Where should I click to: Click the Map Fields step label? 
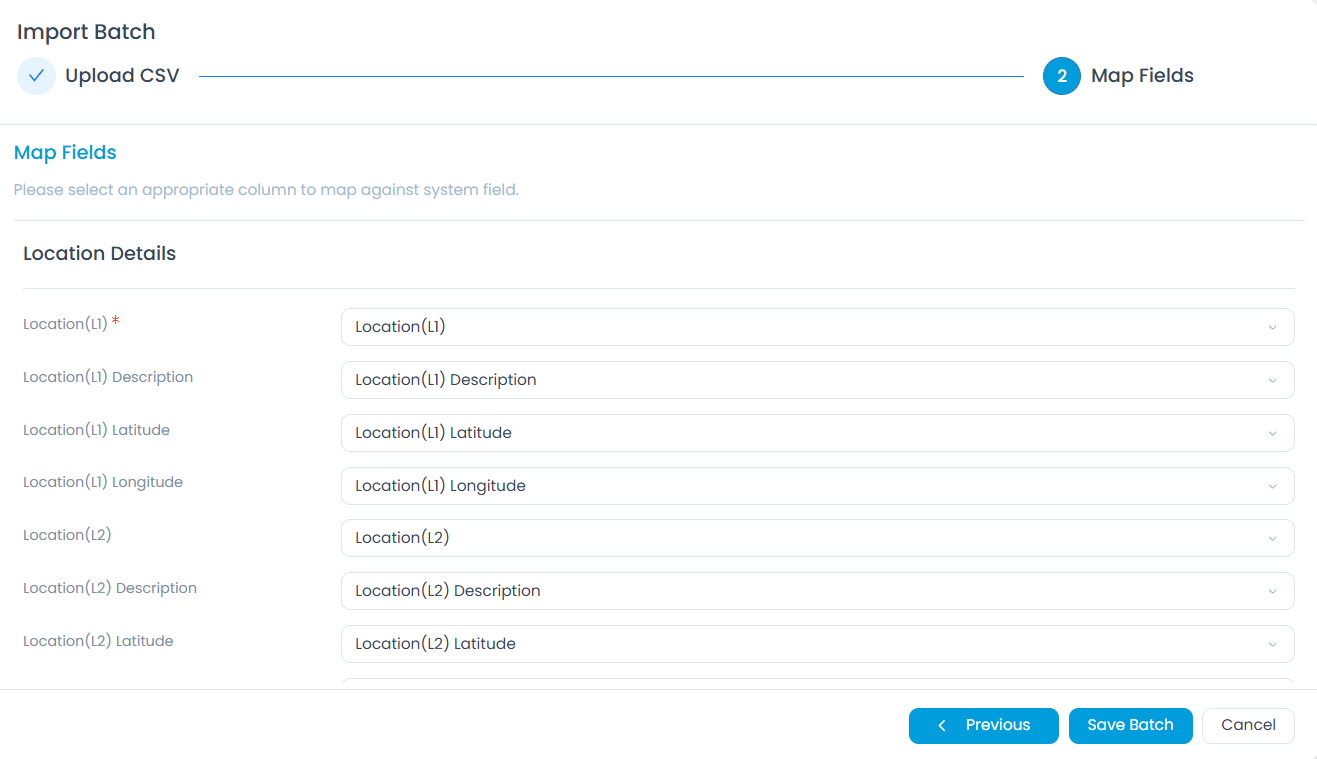coord(1142,76)
